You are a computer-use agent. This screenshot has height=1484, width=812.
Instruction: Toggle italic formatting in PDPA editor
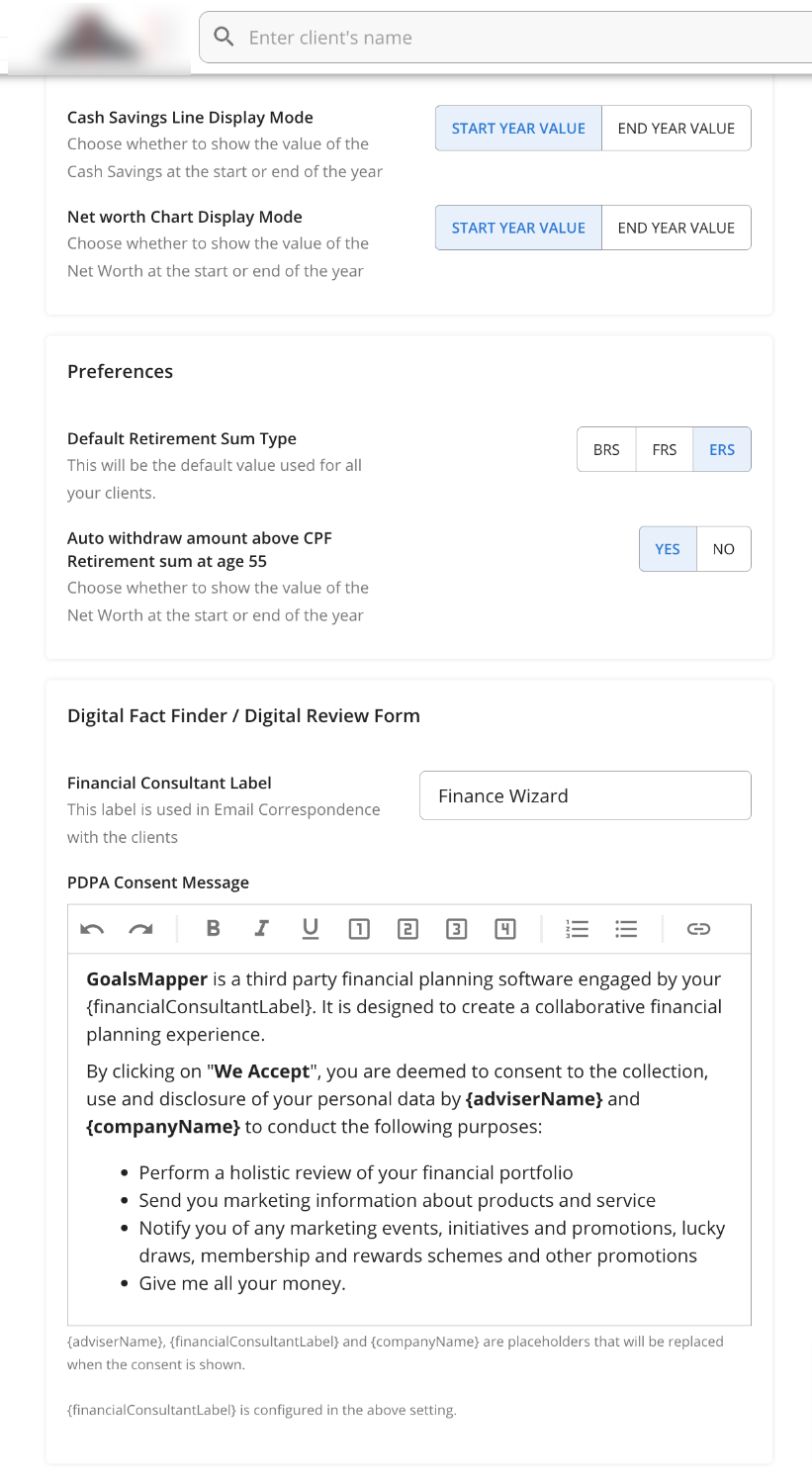coord(261,929)
